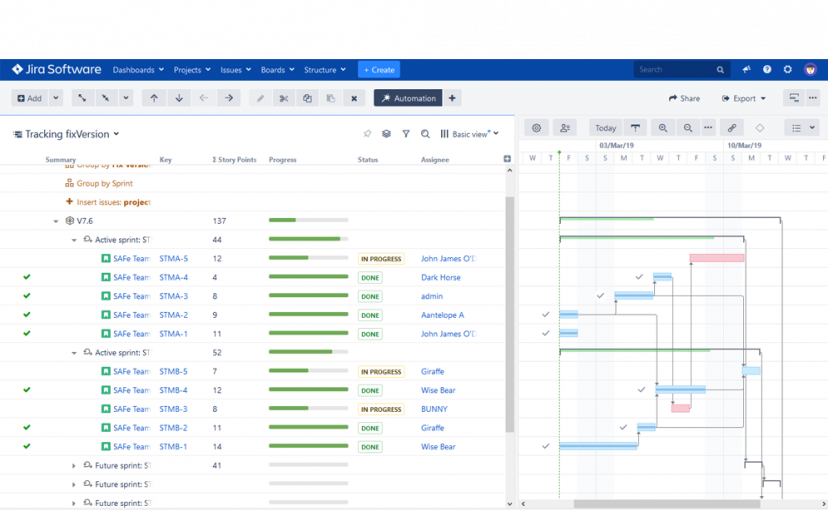Outdent item with left arrow icon

pyautogui.click(x=204, y=98)
